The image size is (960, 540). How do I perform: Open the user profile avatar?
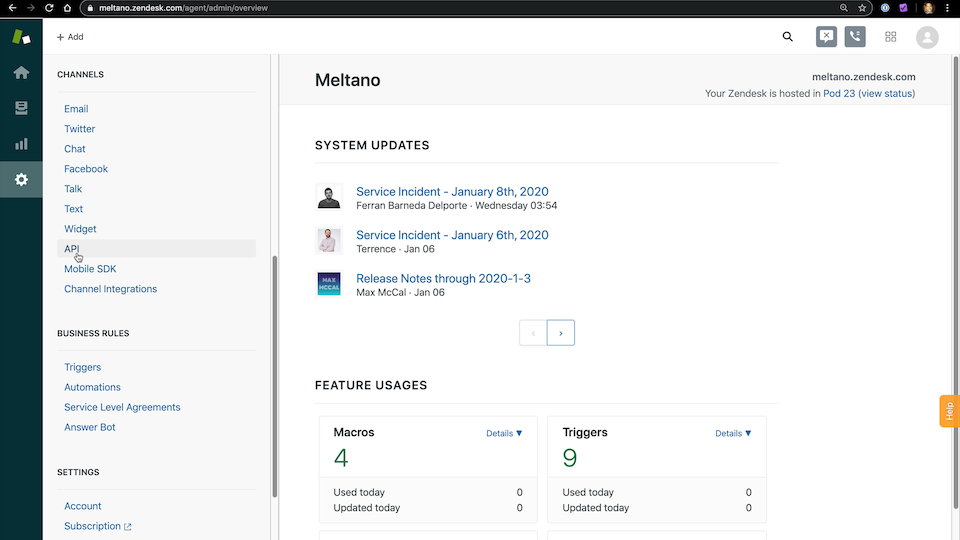point(927,37)
